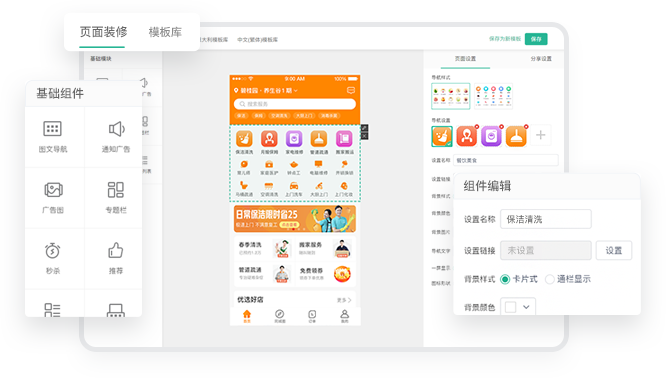Open the 管道疏通 card below the banner
The image size is (666, 378).
(x=263, y=274)
